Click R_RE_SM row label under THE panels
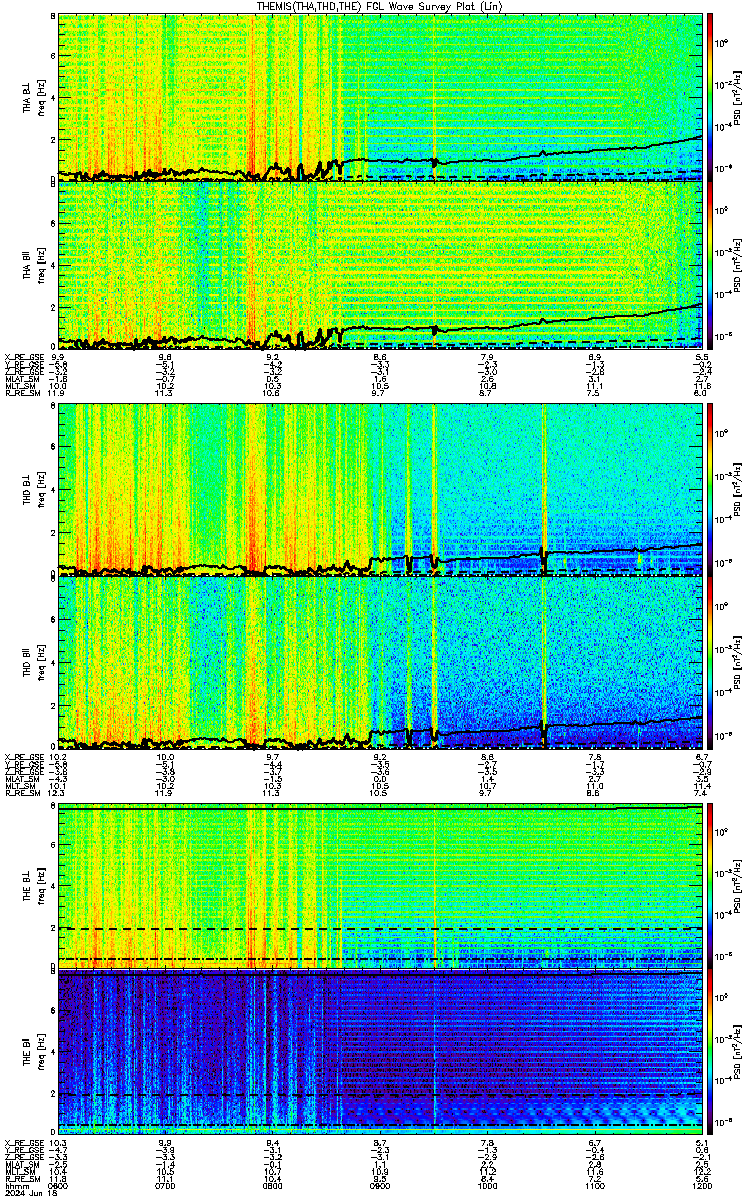This screenshot has height=1200, width=750. (x=21, y=1178)
